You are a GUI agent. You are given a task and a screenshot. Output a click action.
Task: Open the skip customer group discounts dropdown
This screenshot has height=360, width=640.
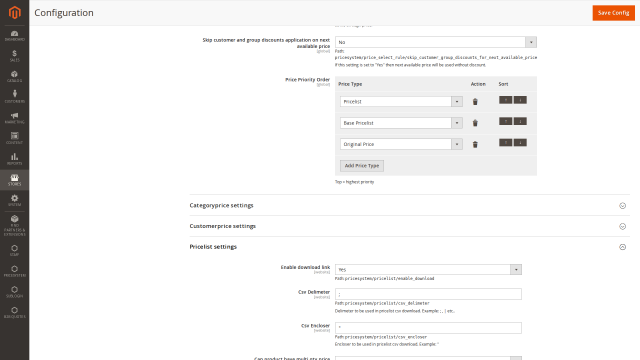tap(436, 42)
